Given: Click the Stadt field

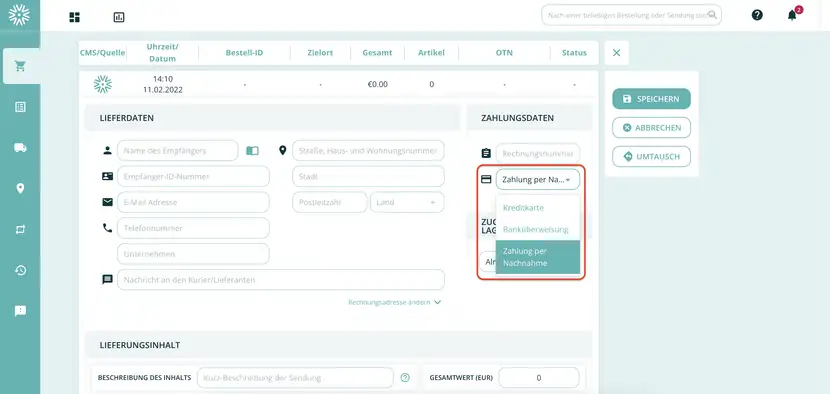Looking at the screenshot, I should 368,176.
